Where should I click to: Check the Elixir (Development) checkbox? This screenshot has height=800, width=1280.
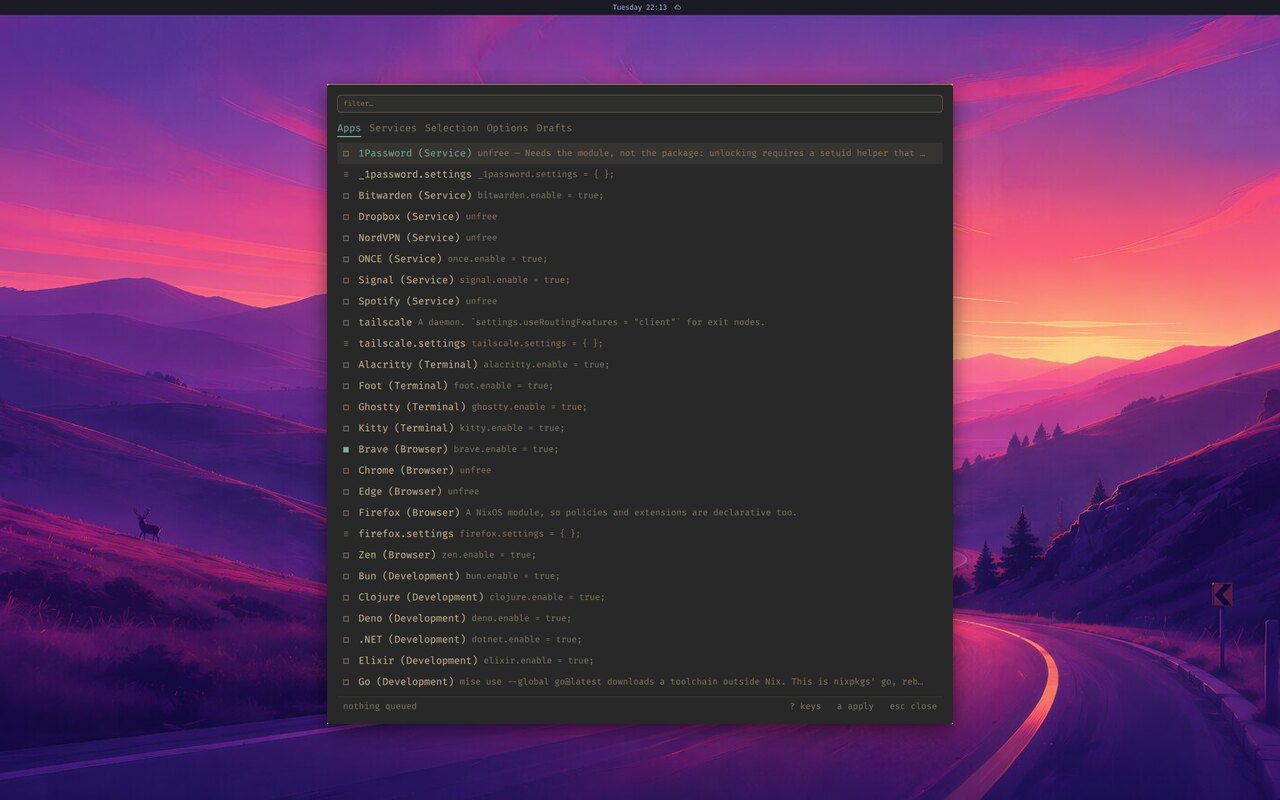tap(346, 661)
